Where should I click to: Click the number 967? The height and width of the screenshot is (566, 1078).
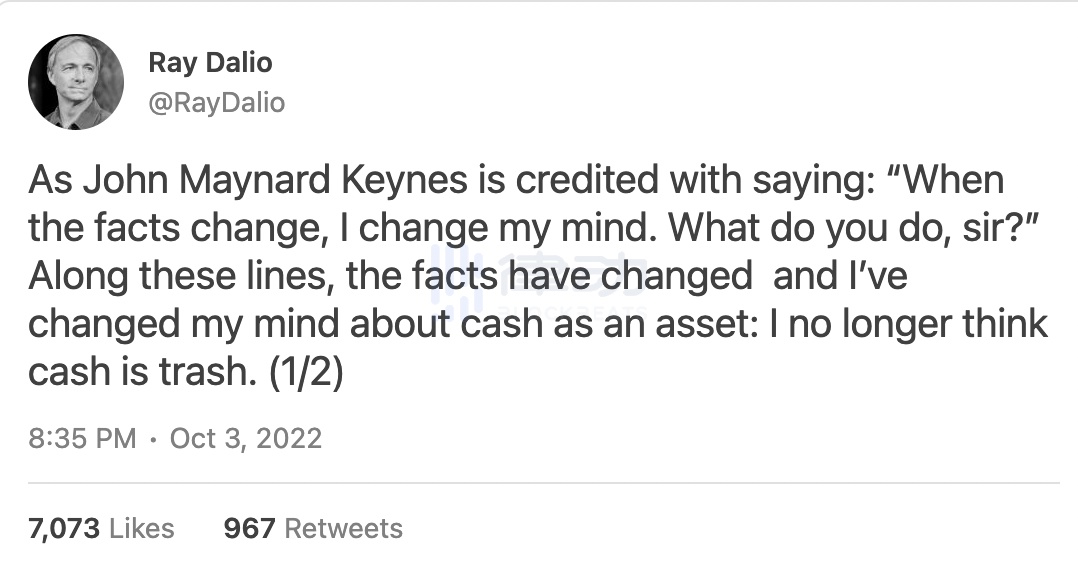pos(249,528)
